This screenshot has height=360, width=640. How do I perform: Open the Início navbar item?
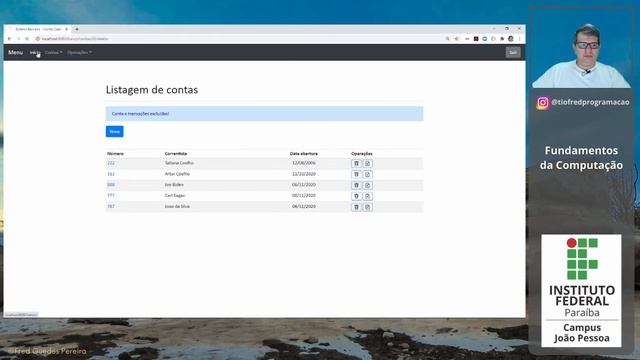[x=35, y=53]
